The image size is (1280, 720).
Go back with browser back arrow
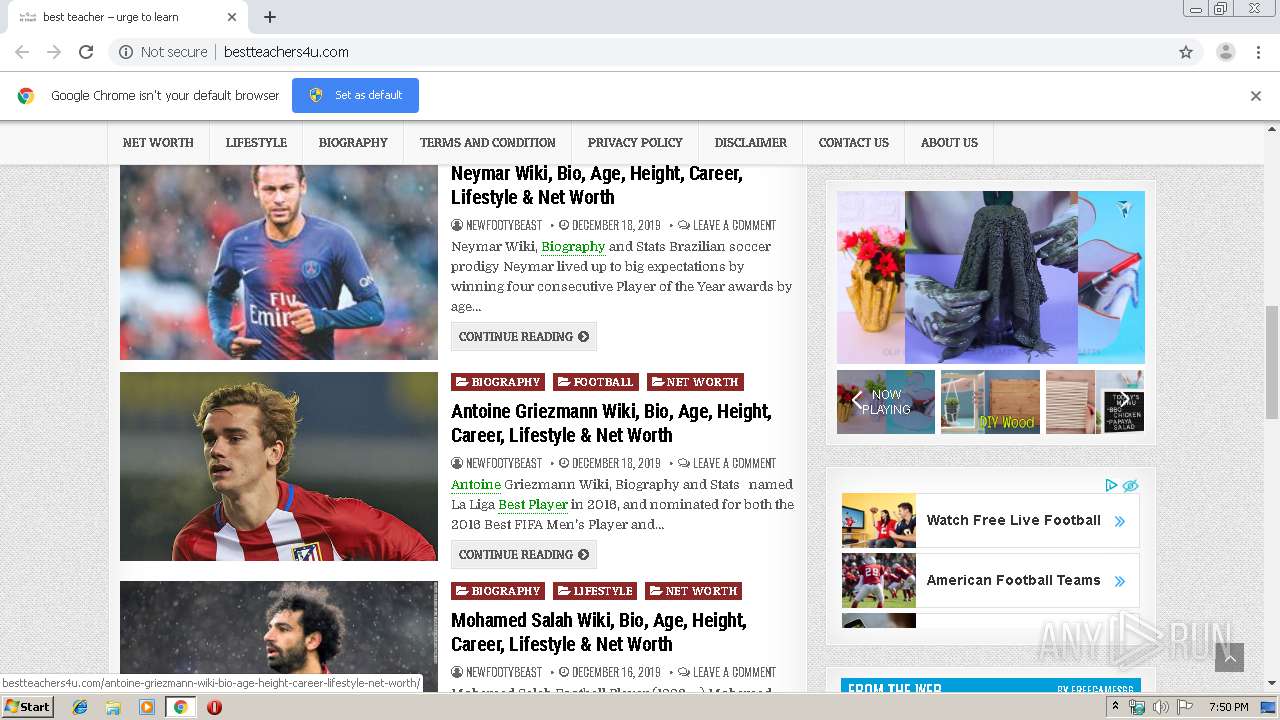click(x=22, y=52)
